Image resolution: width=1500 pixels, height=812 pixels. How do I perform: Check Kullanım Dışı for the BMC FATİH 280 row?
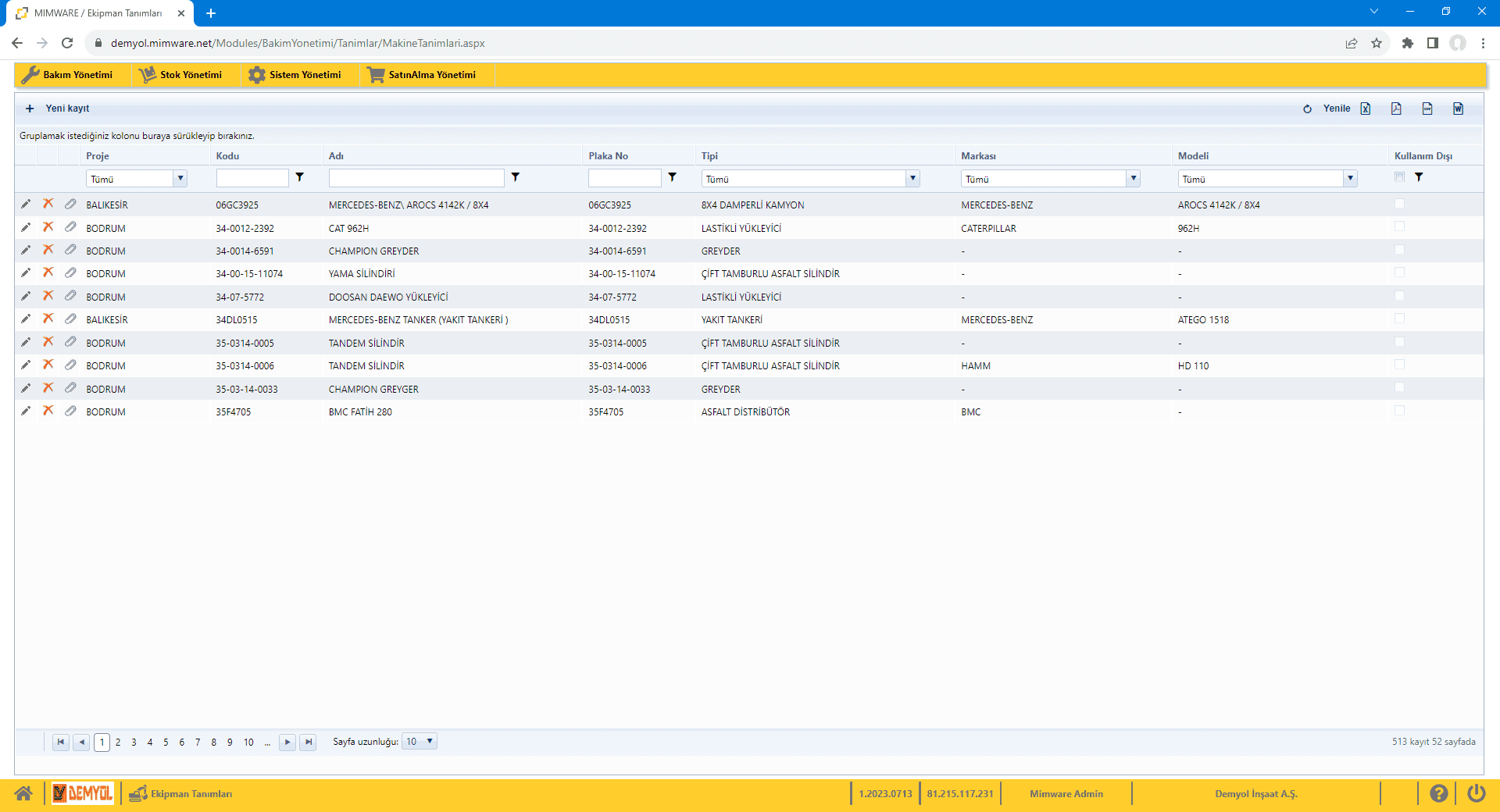click(1399, 411)
